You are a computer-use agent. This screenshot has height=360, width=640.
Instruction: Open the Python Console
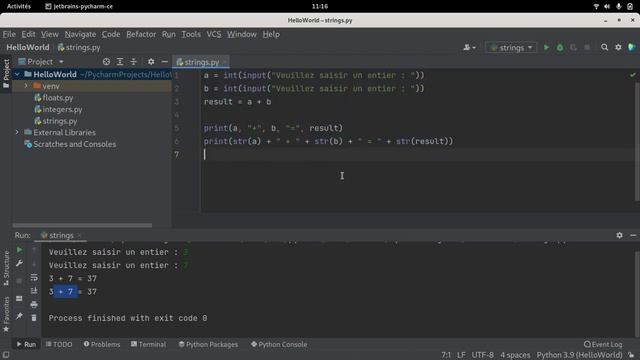coord(279,344)
